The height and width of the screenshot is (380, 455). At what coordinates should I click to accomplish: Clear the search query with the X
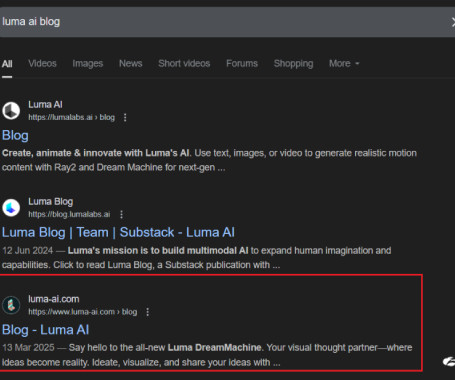coord(453,22)
